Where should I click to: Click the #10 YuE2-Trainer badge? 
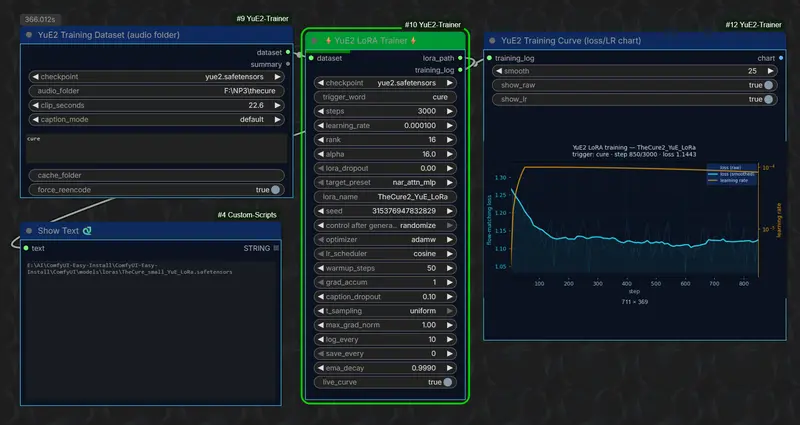click(433, 24)
